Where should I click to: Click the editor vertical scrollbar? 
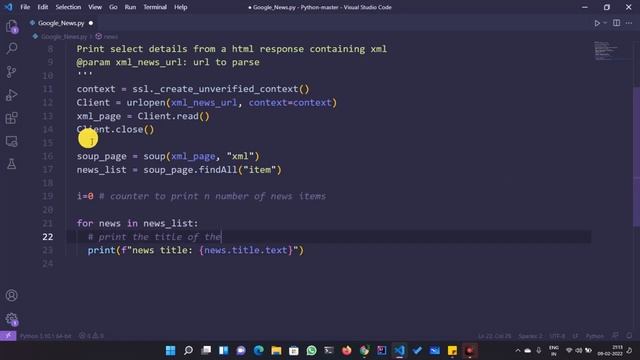636,157
